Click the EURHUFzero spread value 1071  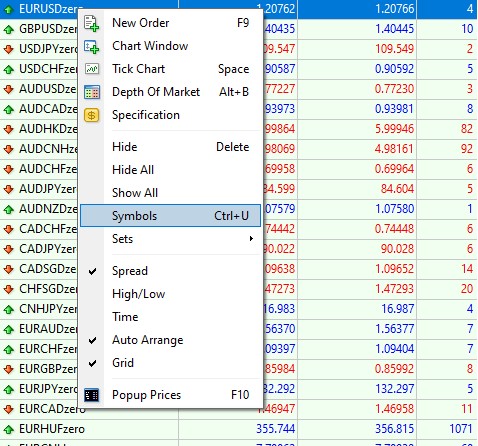click(x=461, y=429)
